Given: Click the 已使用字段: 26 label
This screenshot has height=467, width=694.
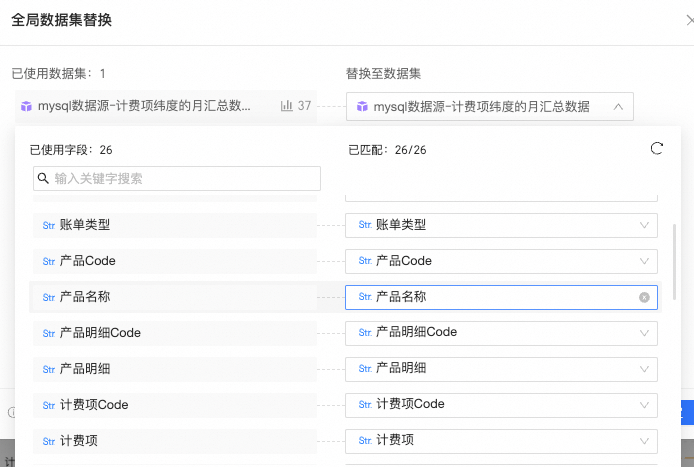Looking at the screenshot, I should pos(71,150).
